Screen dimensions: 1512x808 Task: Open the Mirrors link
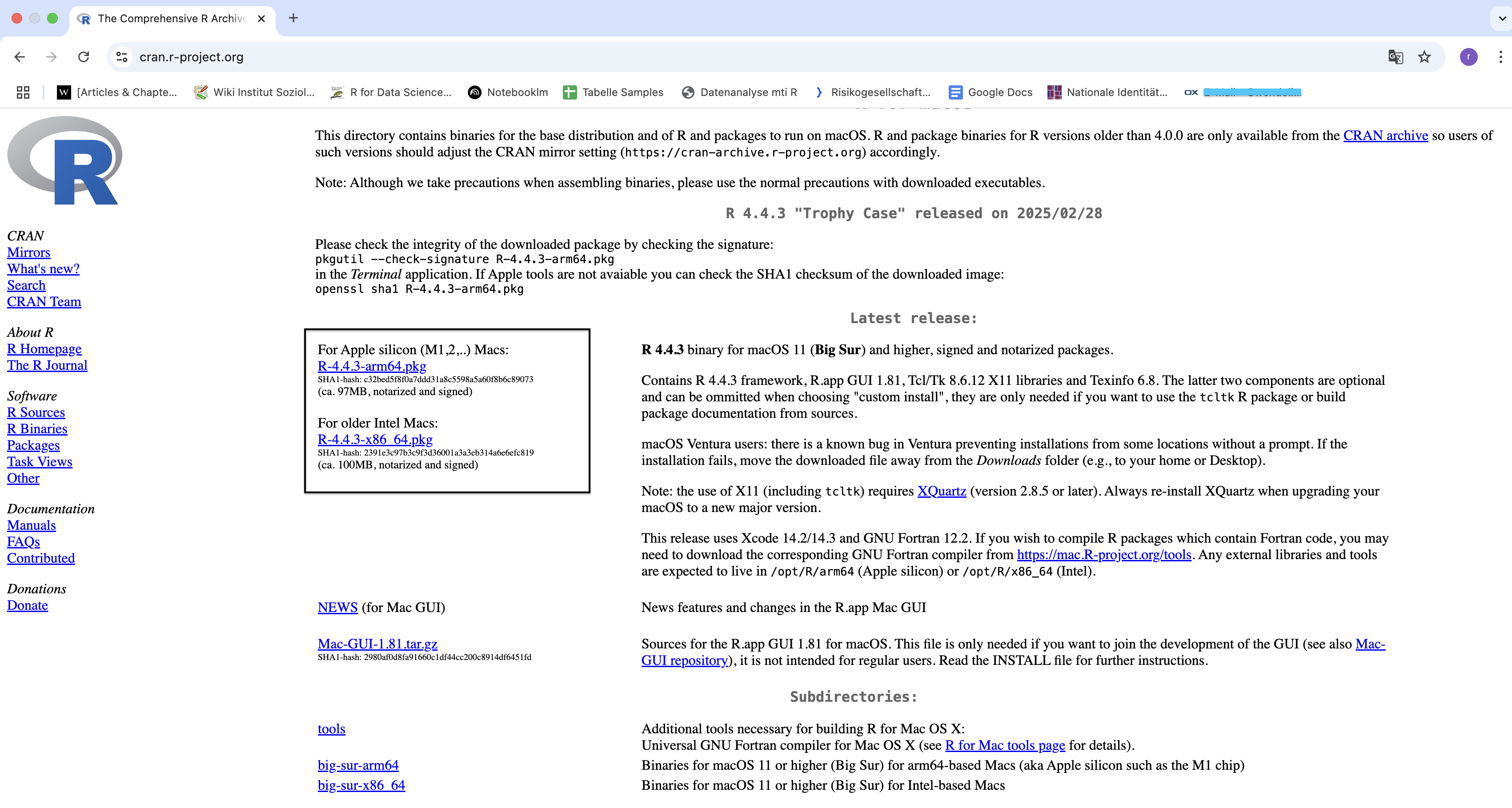pos(29,252)
